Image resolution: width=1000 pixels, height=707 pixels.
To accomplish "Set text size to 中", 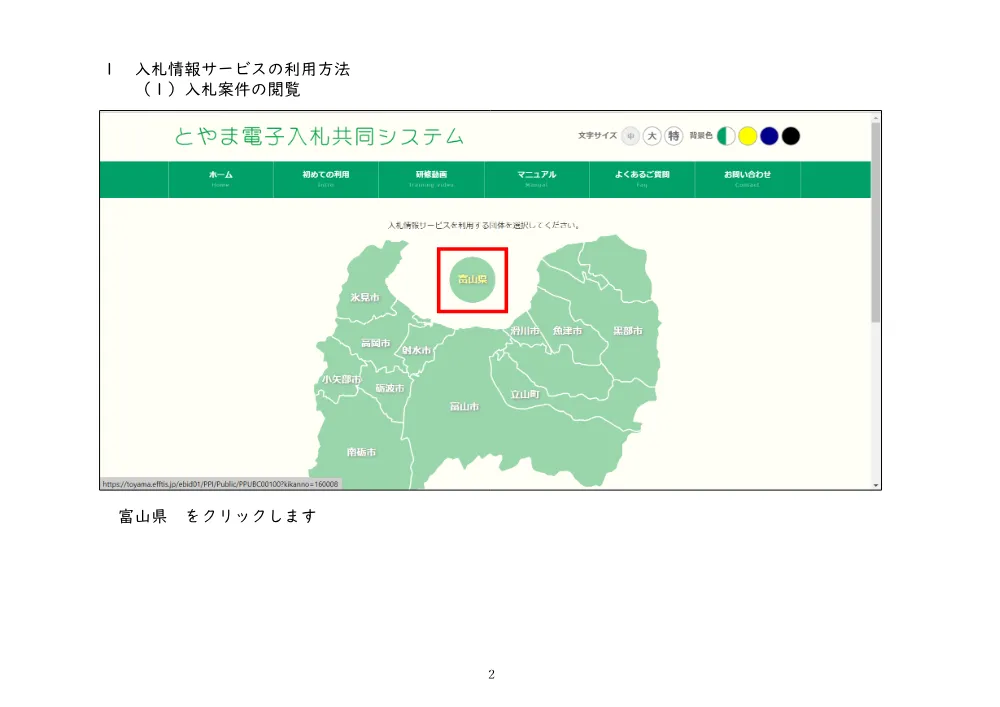I will pos(630,136).
